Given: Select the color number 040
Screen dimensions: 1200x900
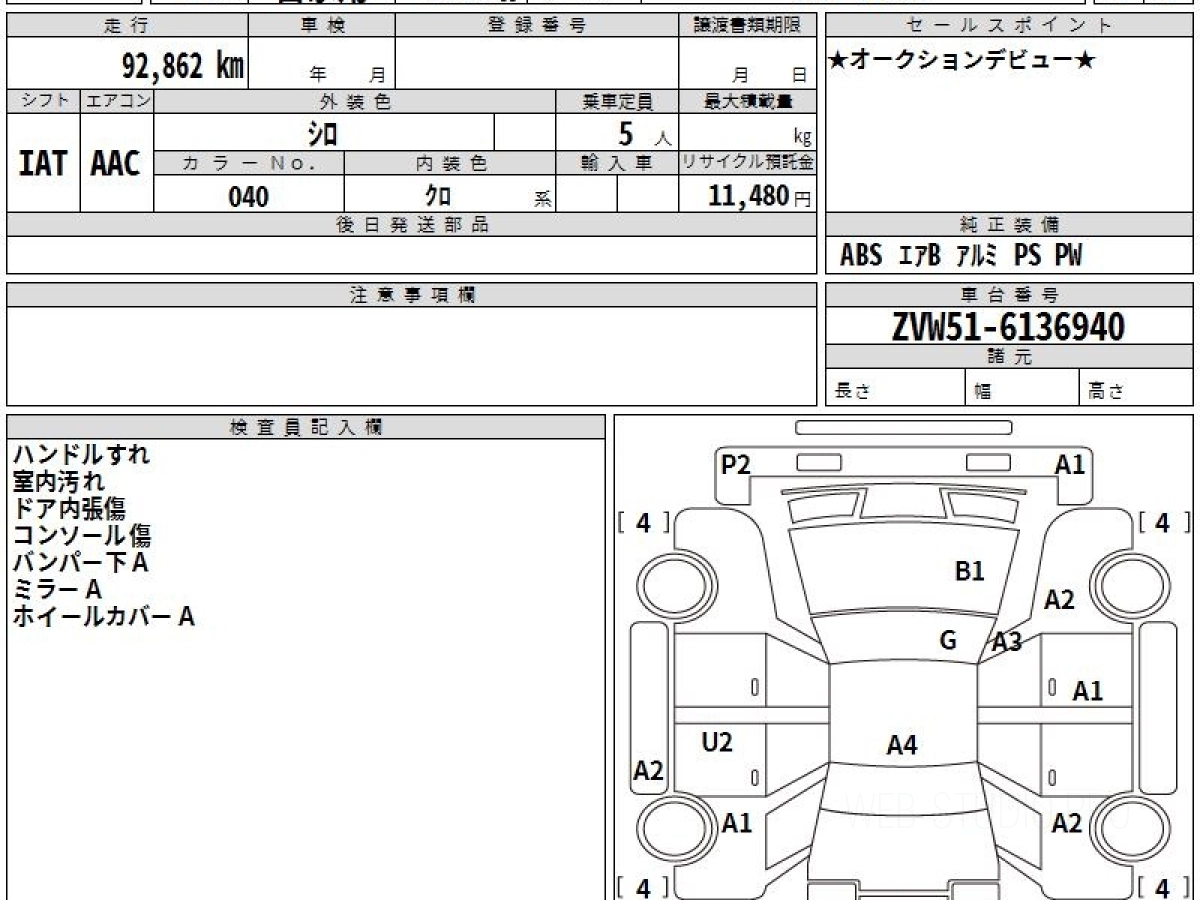Looking at the screenshot, I should pos(249,197).
